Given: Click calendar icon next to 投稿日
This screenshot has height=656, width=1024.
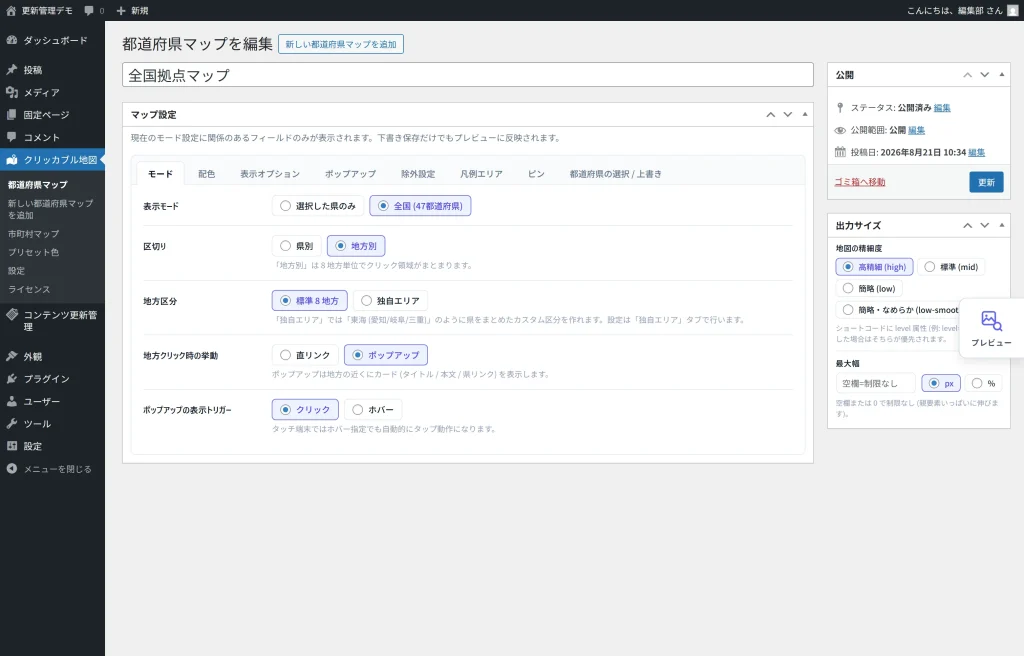Looking at the screenshot, I should [x=840, y=152].
